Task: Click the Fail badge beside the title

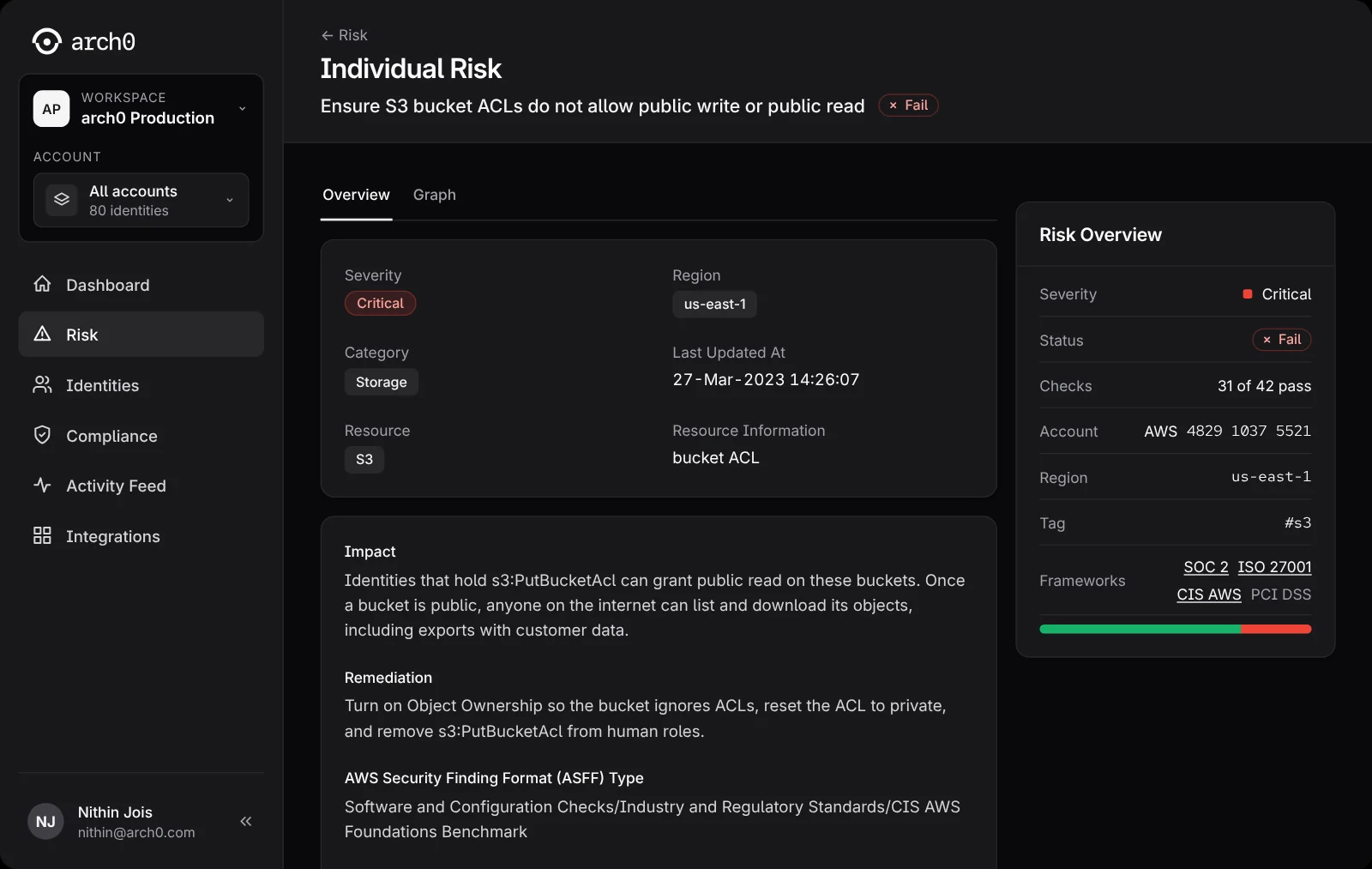Action: [908, 106]
